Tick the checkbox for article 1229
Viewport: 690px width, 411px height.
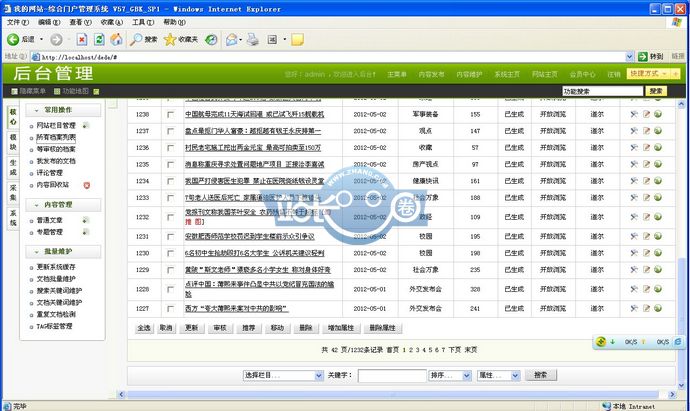coord(170,270)
